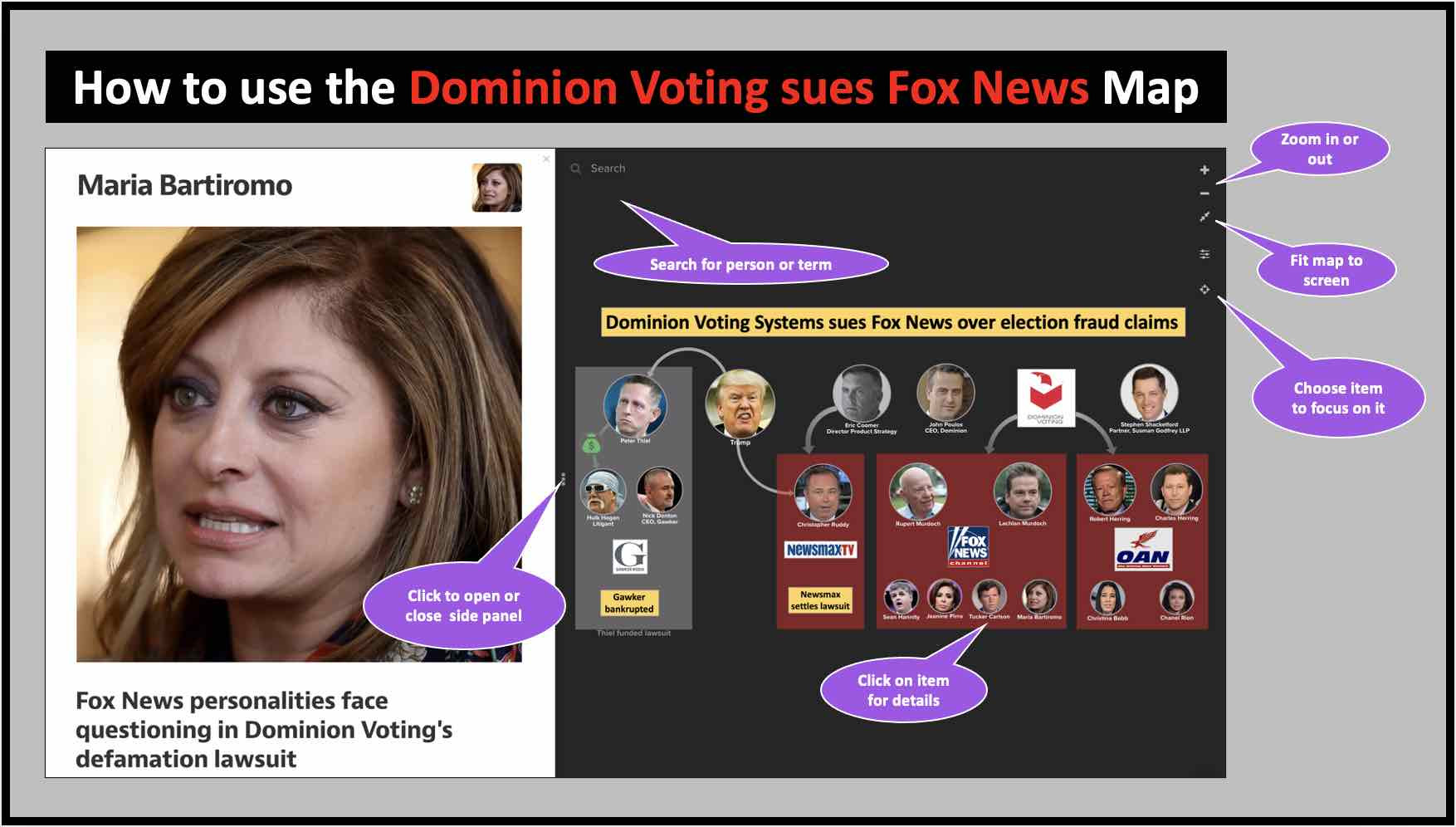Click the Thiel funded lawsuit caption
The height and width of the screenshot is (827, 1456).
633,634
